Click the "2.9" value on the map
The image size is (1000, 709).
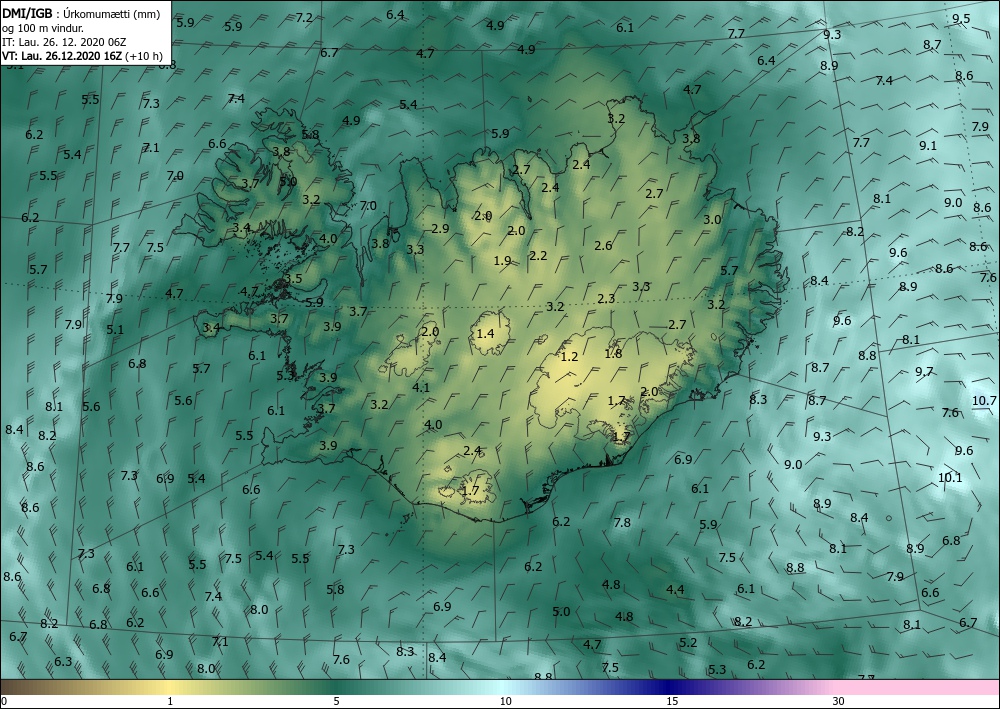[440, 228]
